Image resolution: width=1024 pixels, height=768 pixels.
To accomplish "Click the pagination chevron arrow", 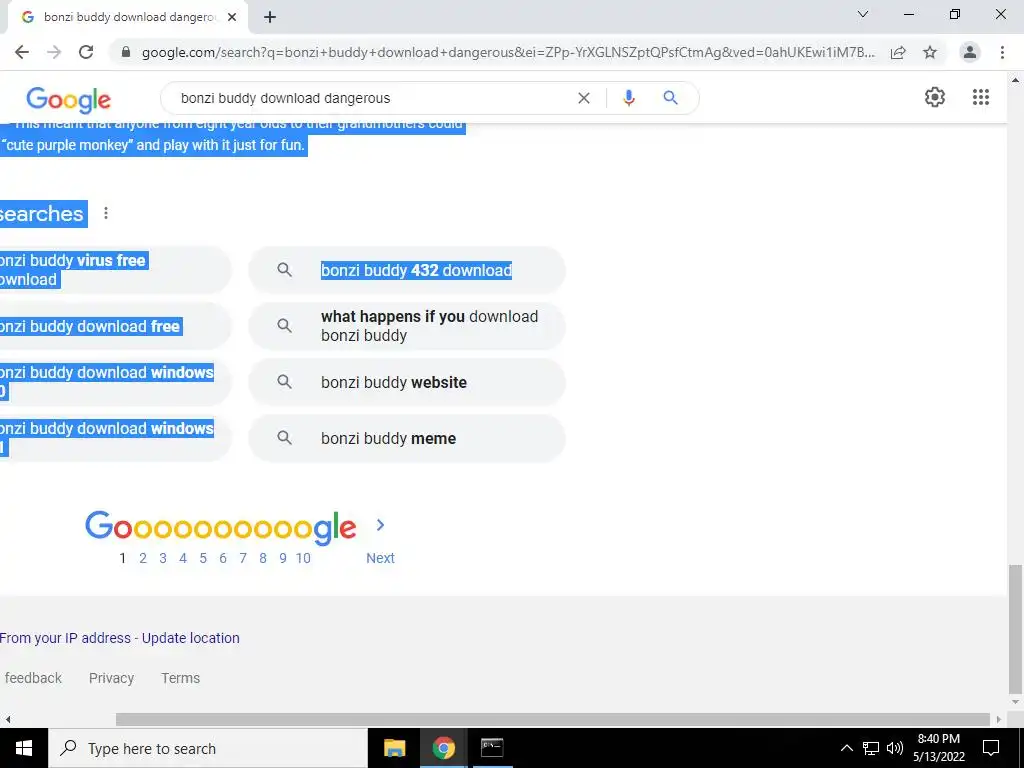I will pyautogui.click(x=380, y=525).
